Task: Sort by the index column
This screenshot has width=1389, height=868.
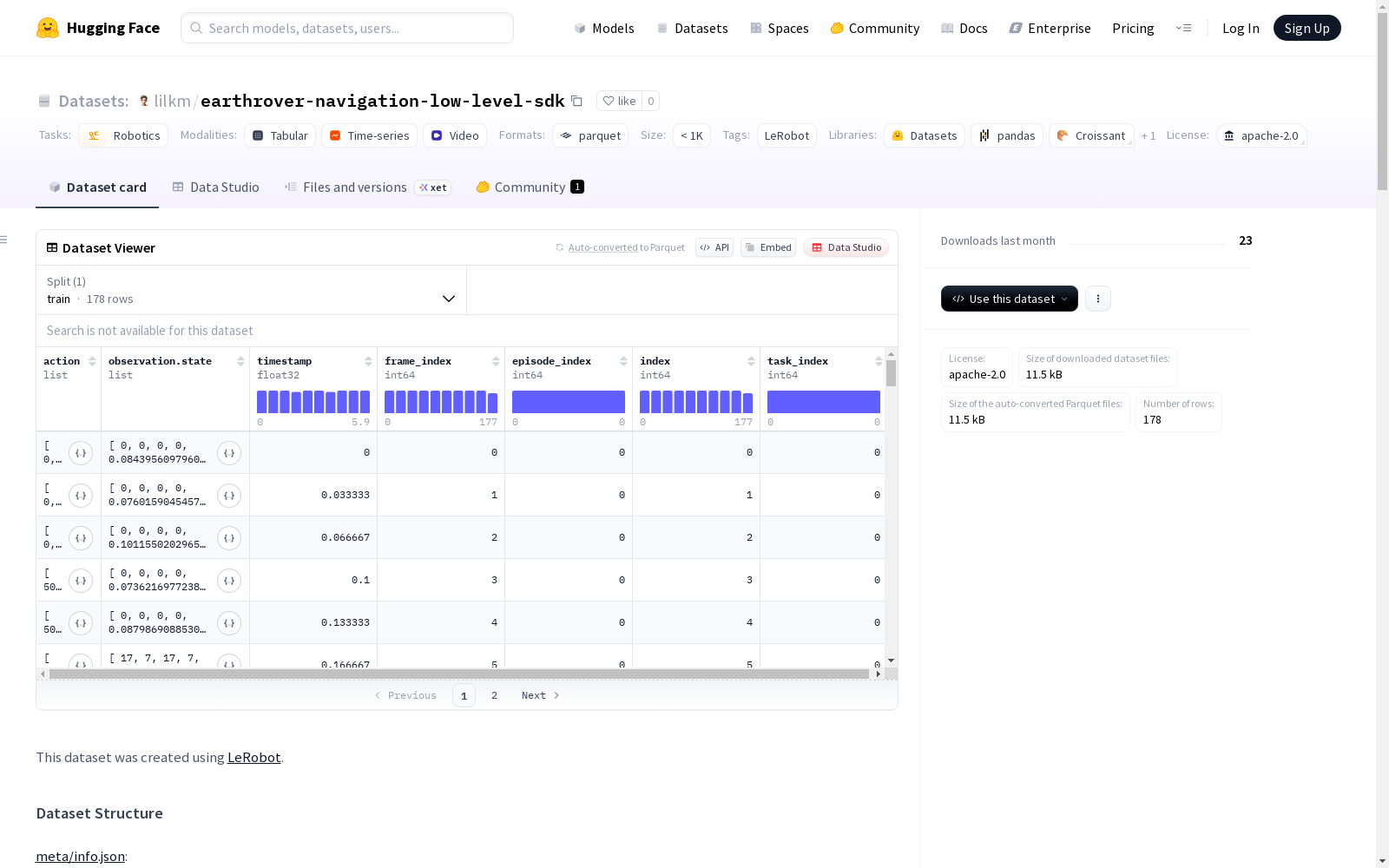Action: click(x=751, y=361)
